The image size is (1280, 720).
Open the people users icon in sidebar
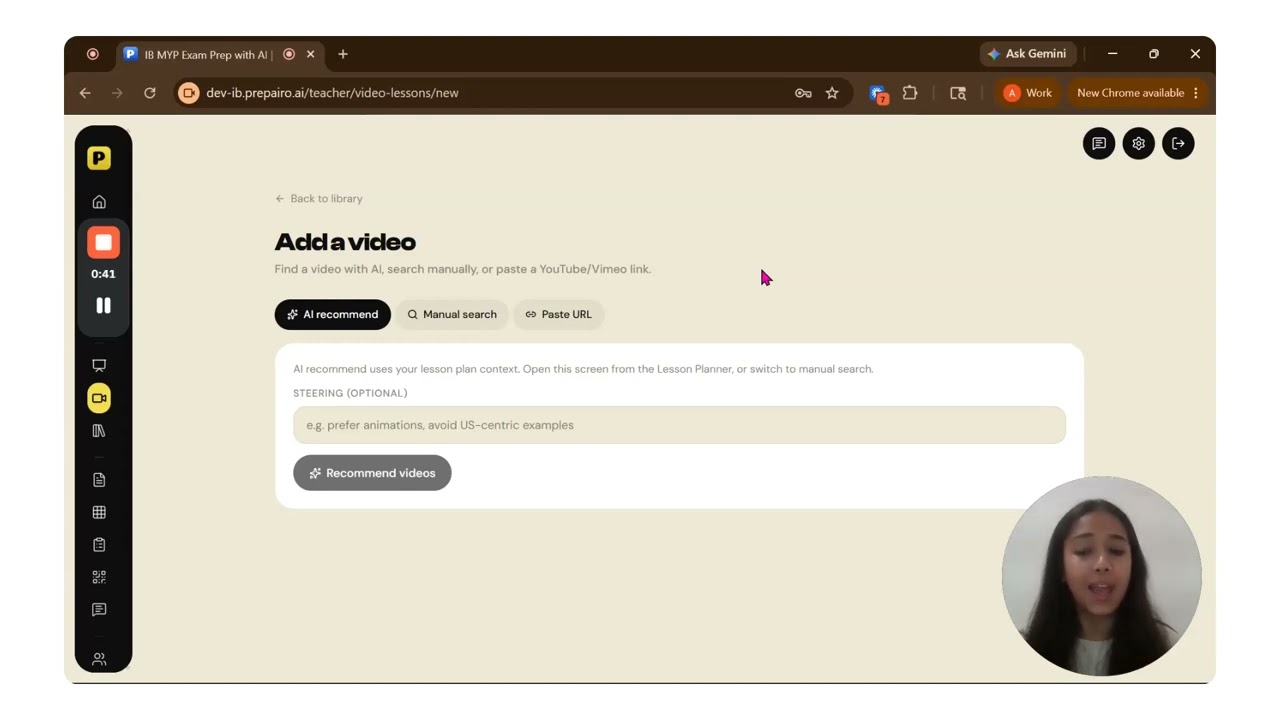coord(99,659)
